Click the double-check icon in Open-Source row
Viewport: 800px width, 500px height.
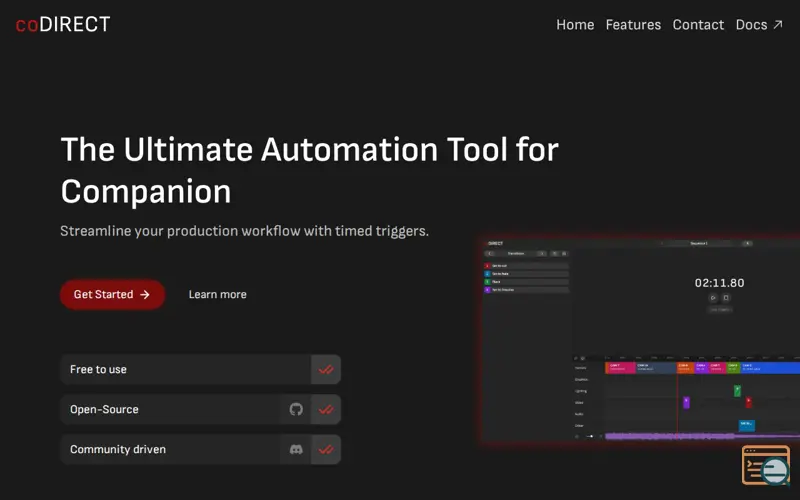coord(326,409)
